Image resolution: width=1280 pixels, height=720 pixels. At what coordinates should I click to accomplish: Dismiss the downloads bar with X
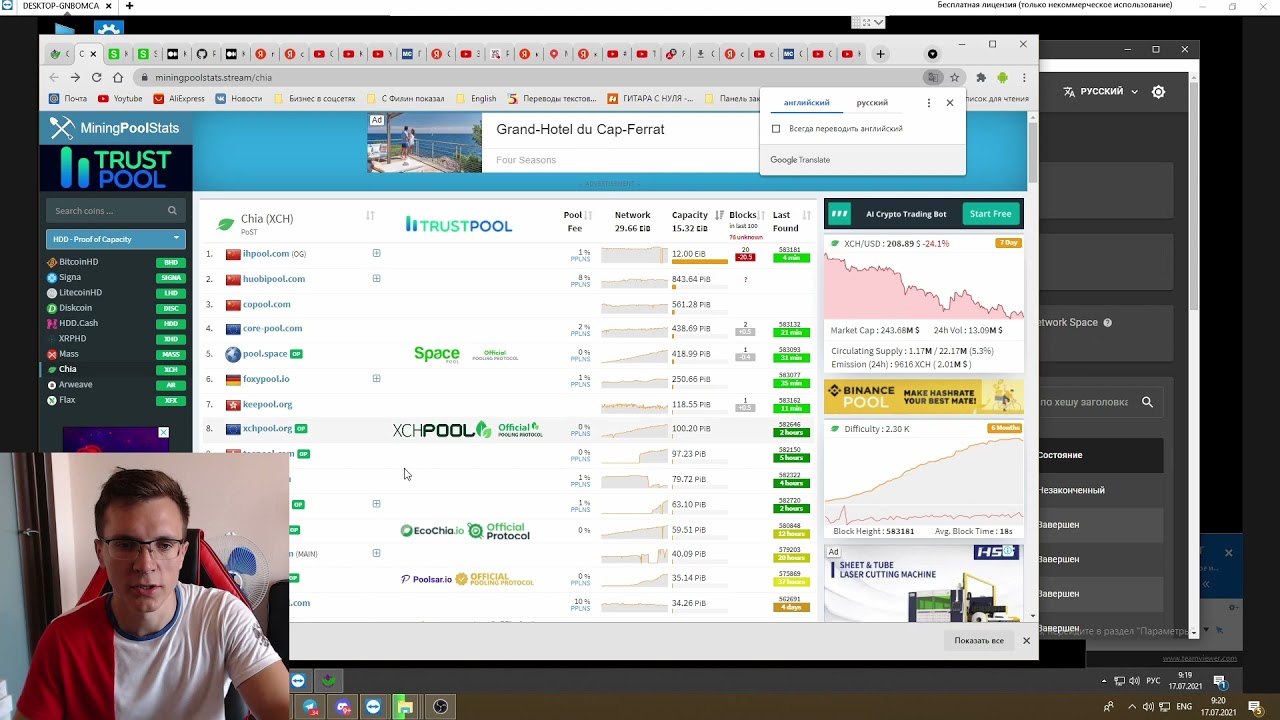click(1026, 640)
